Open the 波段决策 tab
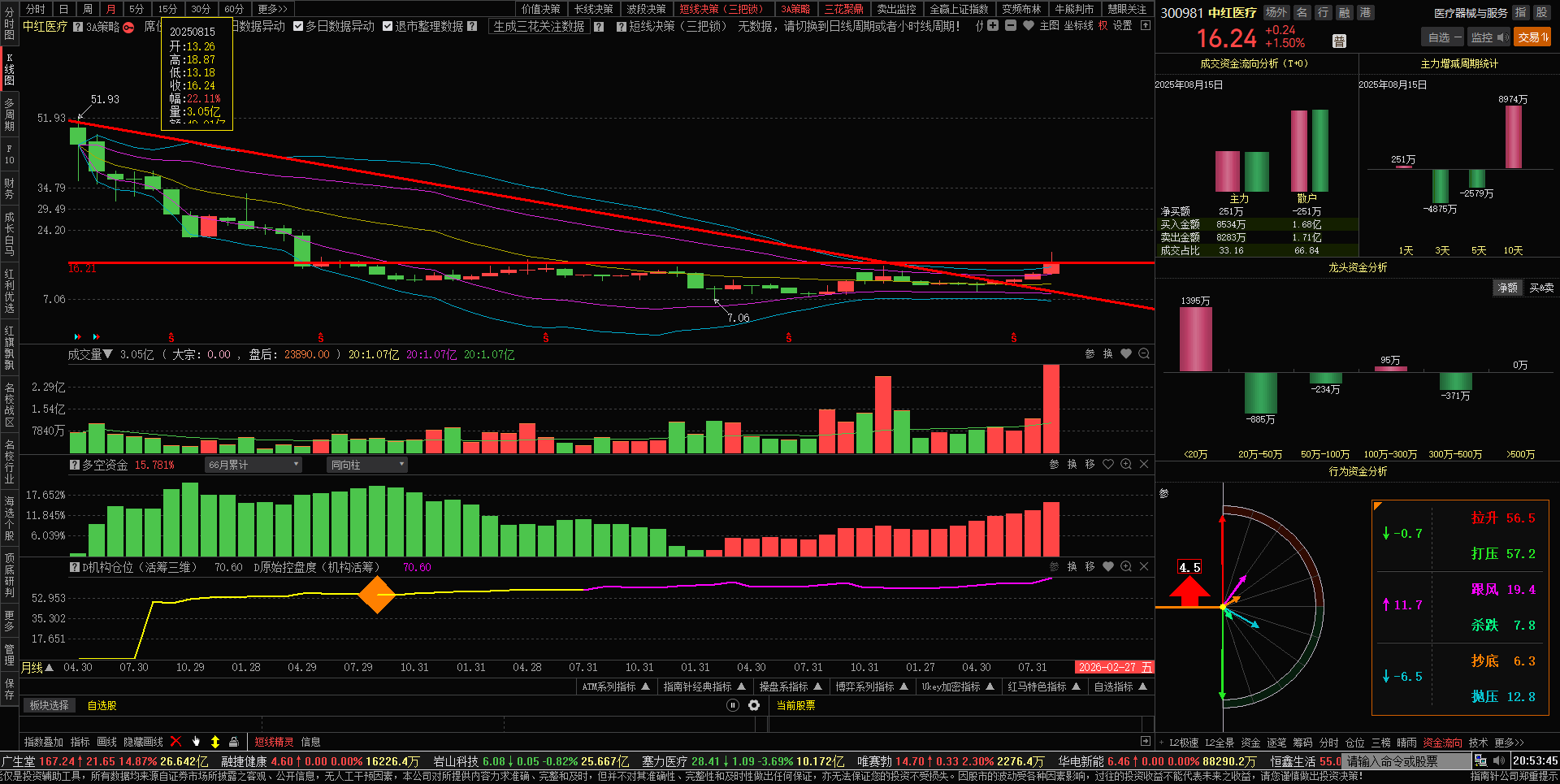Viewport: 1560px width, 784px height. (646, 9)
